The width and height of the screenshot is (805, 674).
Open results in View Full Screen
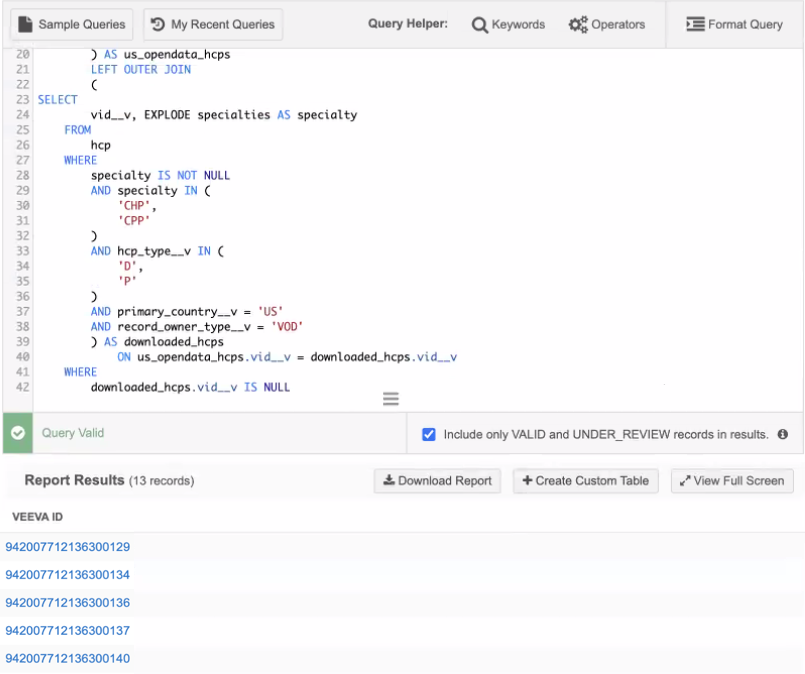731,481
